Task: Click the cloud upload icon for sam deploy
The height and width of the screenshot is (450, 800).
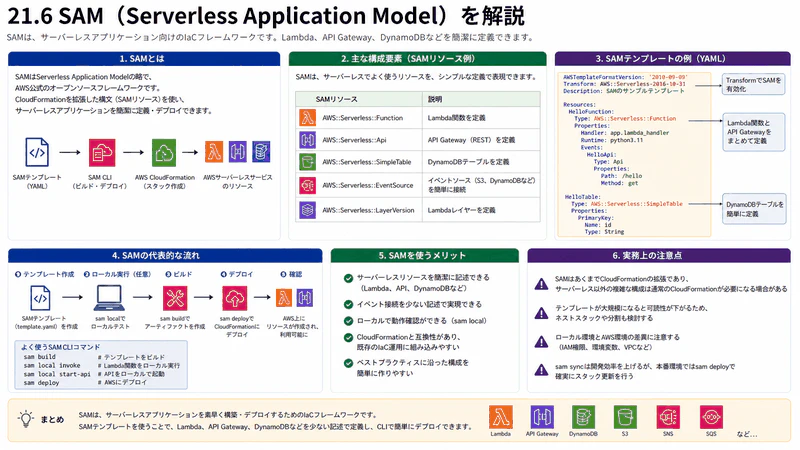Action: 234,298
